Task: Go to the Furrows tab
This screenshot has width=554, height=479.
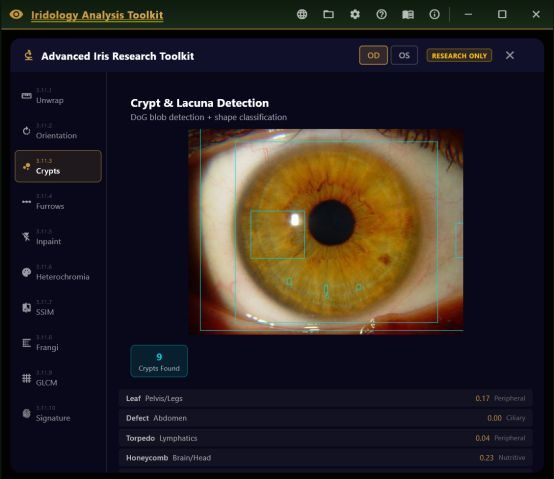Action: tap(58, 202)
